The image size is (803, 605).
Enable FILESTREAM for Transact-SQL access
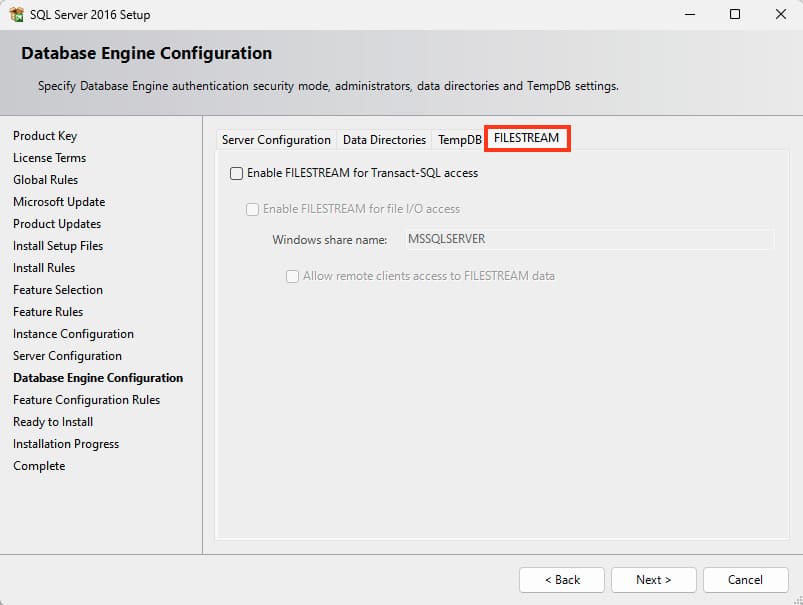point(237,173)
